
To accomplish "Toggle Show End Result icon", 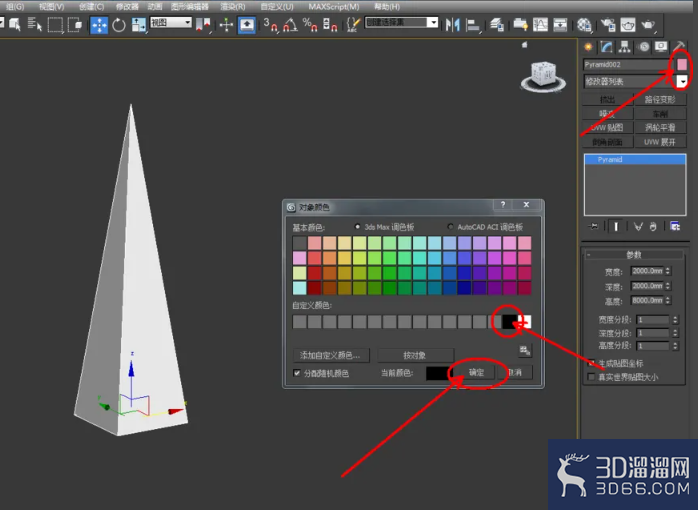I will coord(616,227).
